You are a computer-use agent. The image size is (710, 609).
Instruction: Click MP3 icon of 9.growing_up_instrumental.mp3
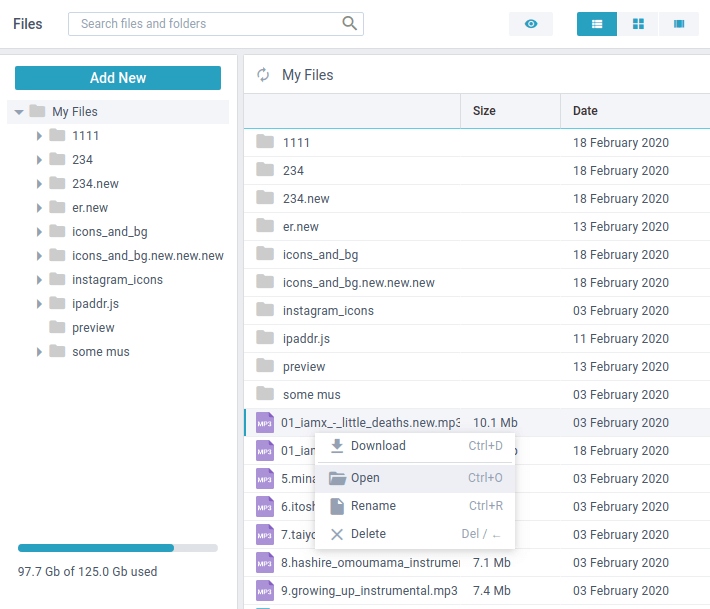[x=265, y=591]
